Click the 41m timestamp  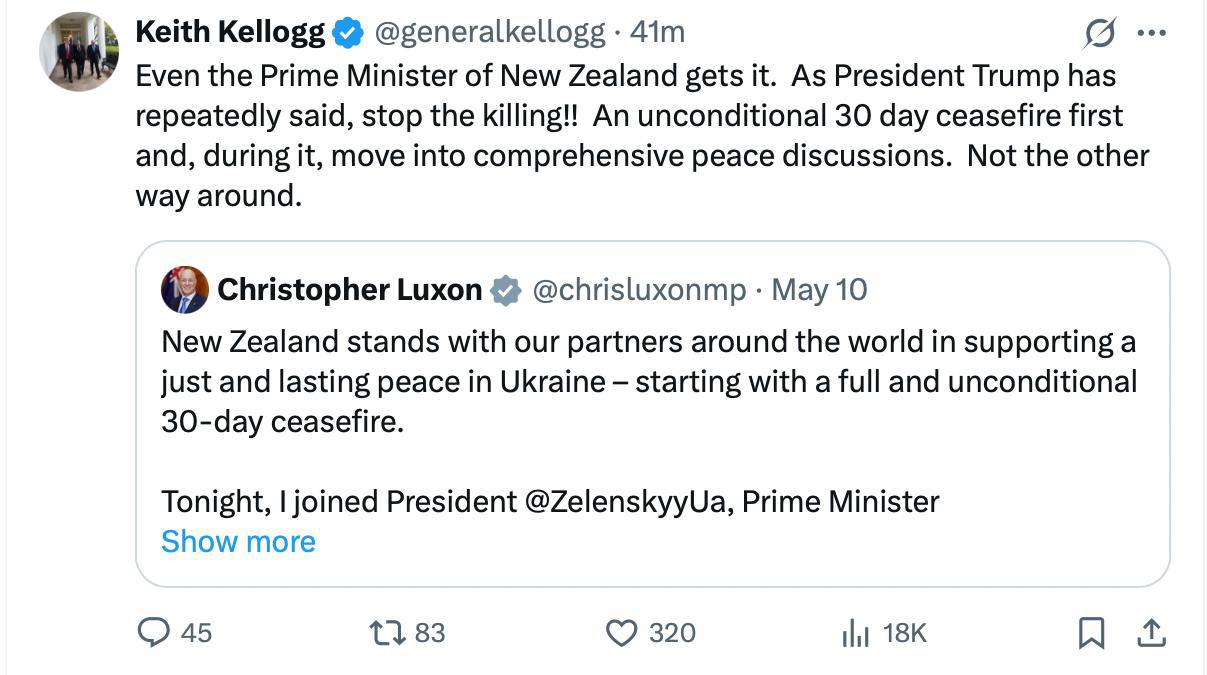tap(657, 33)
